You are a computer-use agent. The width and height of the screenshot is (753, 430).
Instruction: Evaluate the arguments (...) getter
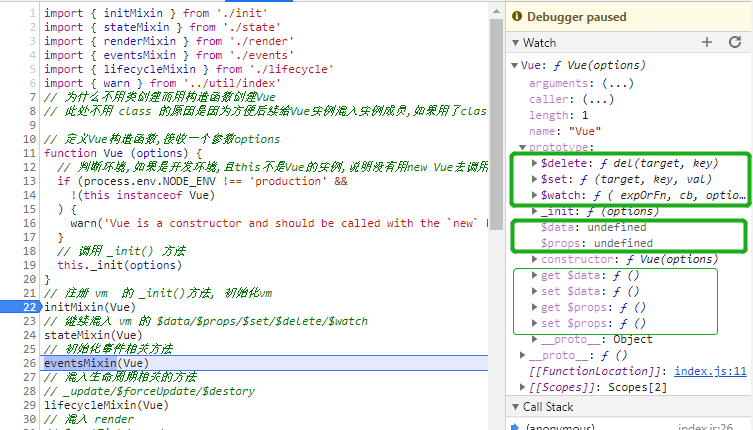tap(618, 83)
